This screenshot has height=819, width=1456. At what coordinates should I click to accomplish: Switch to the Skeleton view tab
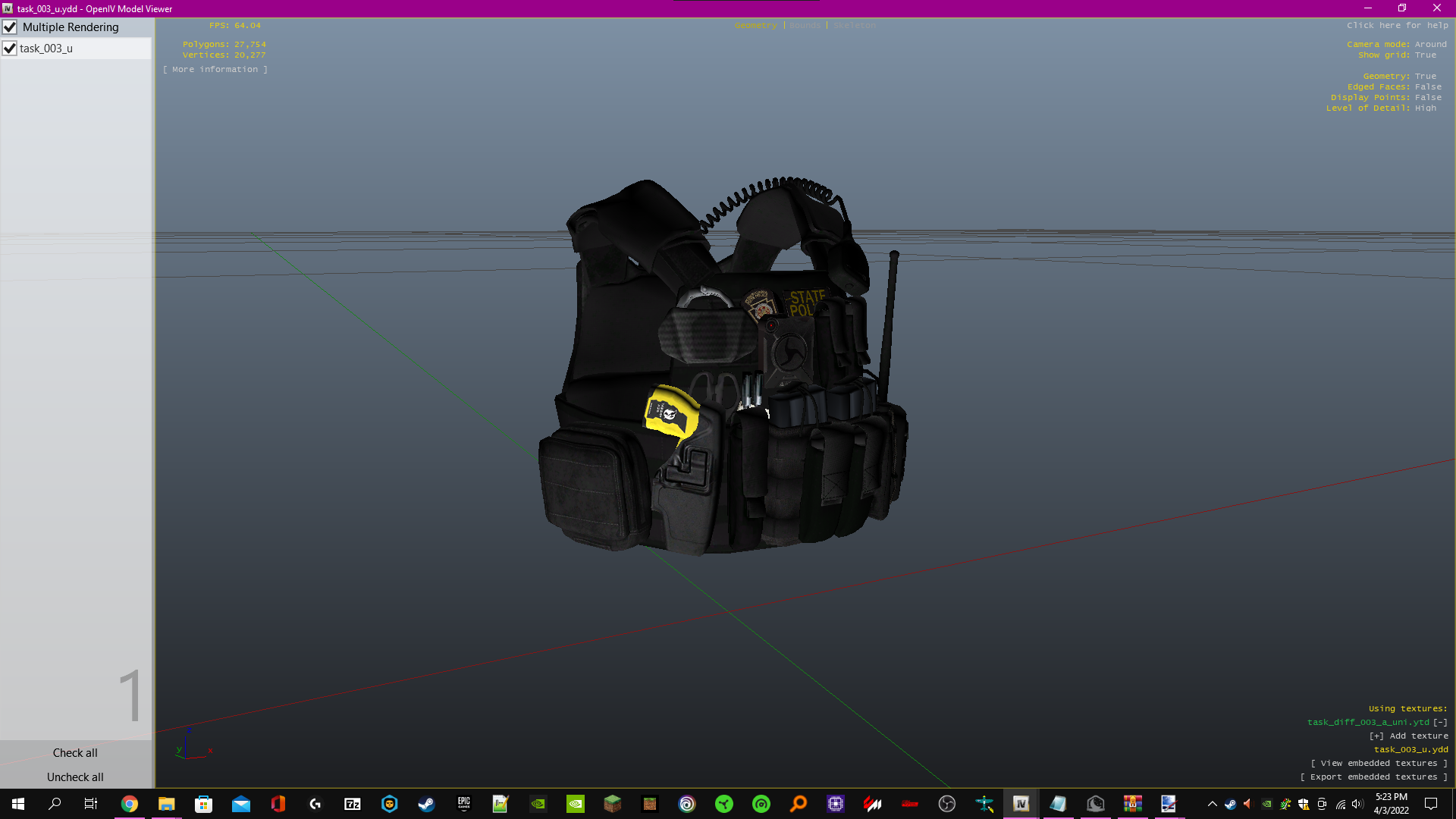click(854, 26)
